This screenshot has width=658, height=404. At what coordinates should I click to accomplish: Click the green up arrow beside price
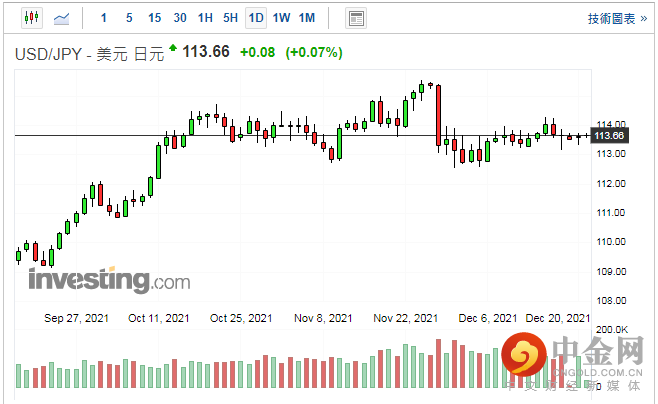[173, 48]
